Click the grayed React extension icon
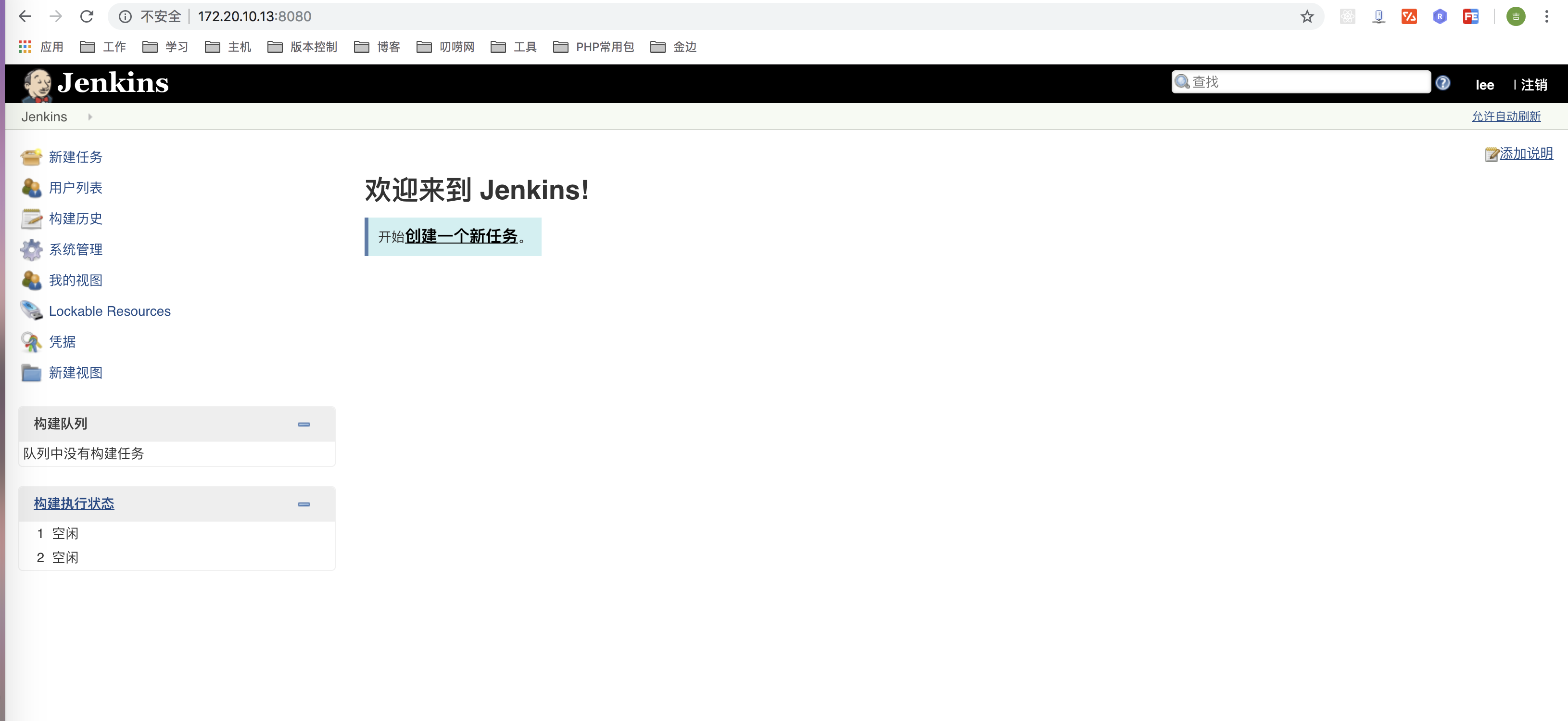 pyautogui.click(x=1348, y=16)
